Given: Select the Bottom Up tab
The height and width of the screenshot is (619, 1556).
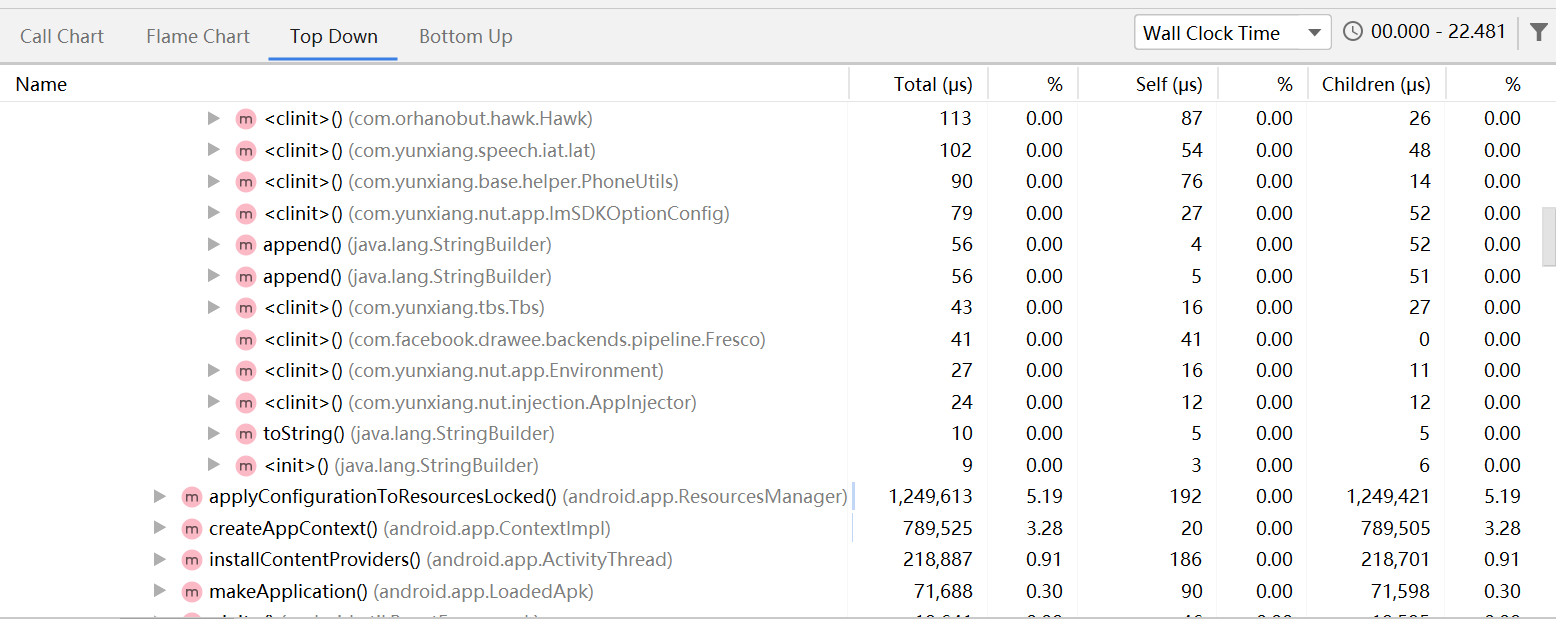Looking at the screenshot, I should pos(466,37).
